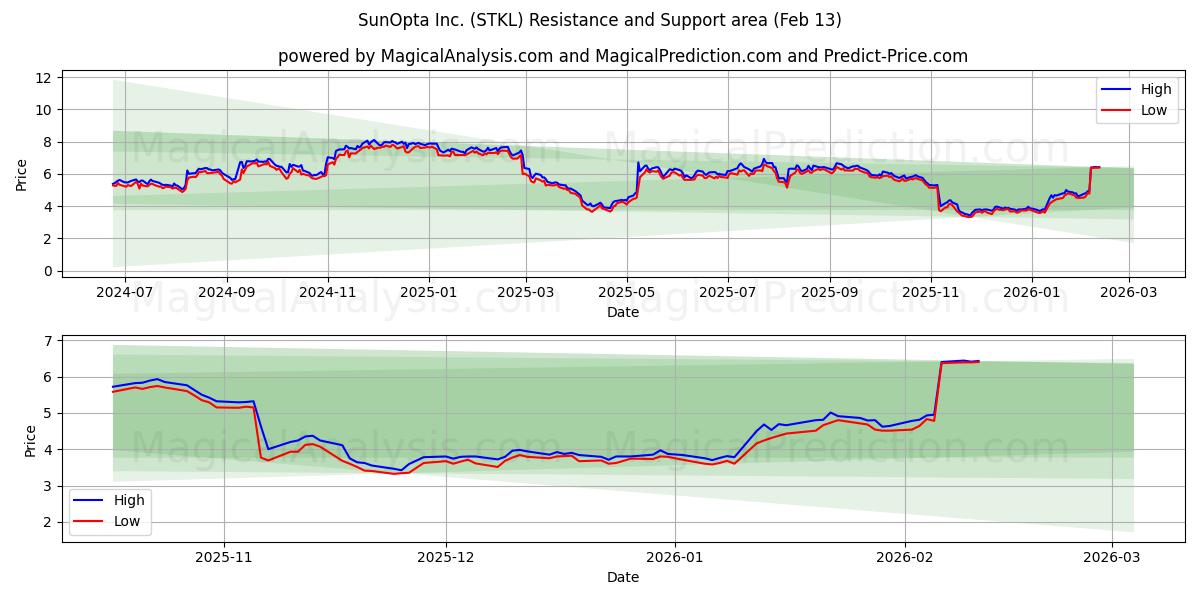Click the upper chart's 'Price' axis label
The height and width of the screenshot is (600, 1200).
pyautogui.click(x=22, y=174)
